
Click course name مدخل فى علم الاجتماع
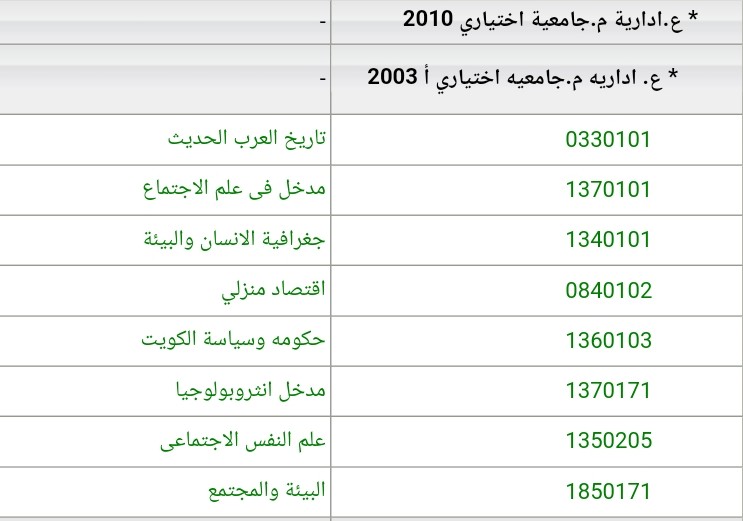click(234, 189)
